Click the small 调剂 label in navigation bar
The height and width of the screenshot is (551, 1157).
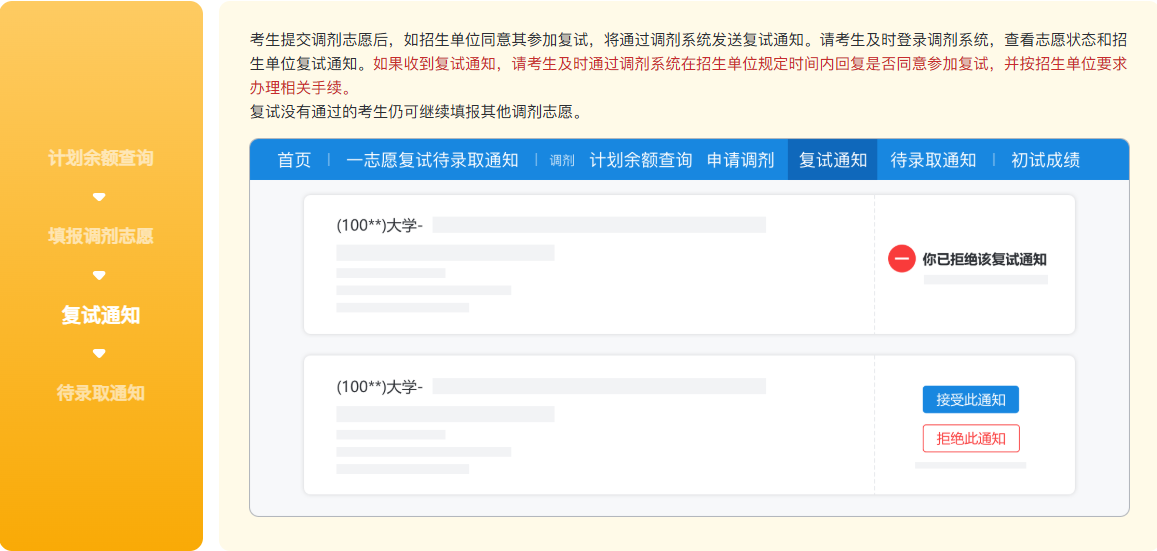click(x=562, y=161)
